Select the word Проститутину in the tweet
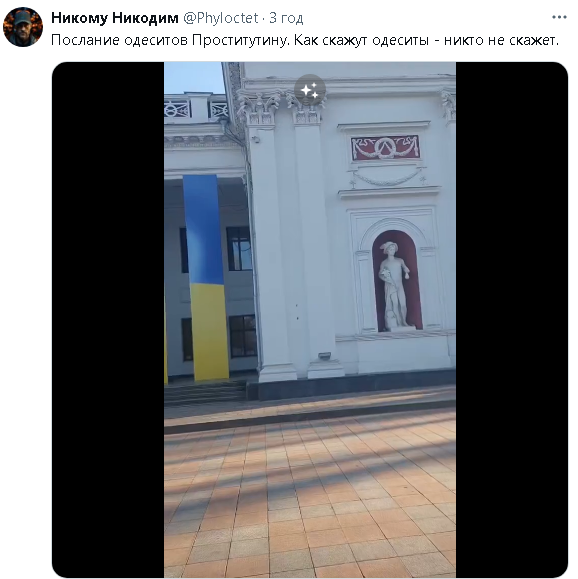The width and height of the screenshot is (578, 579). pyautogui.click(x=240, y=40)
